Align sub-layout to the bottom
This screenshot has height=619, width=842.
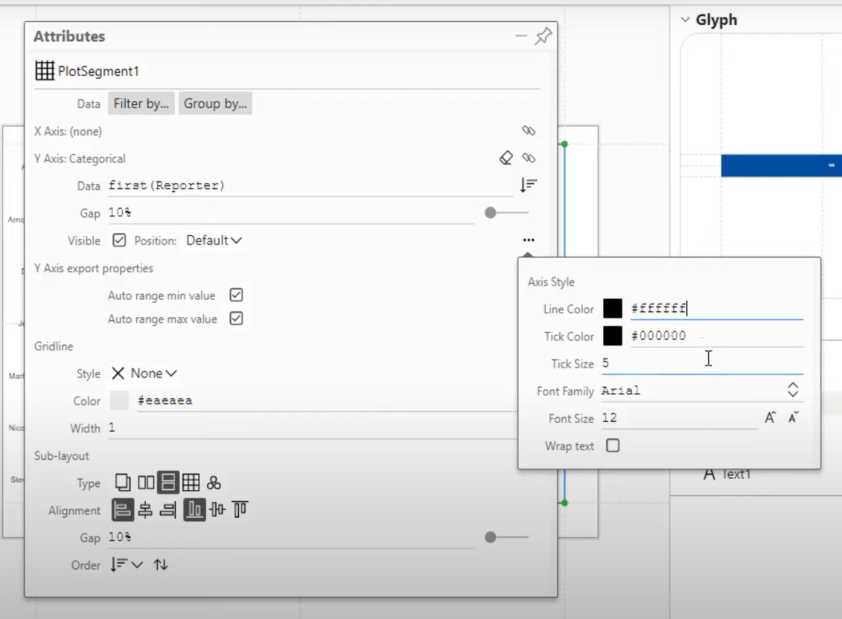tap(194, 510)
